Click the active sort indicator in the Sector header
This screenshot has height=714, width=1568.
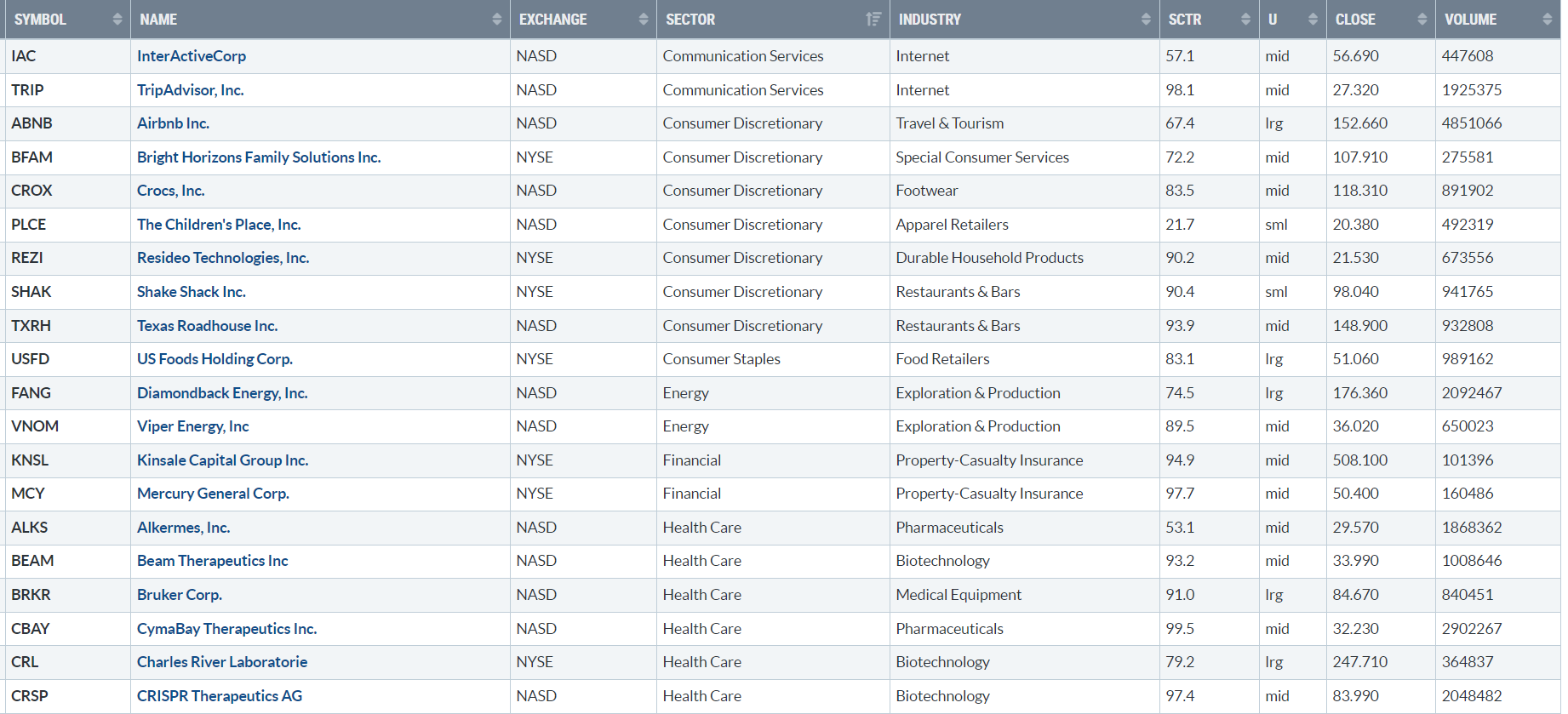click(873, 20)
